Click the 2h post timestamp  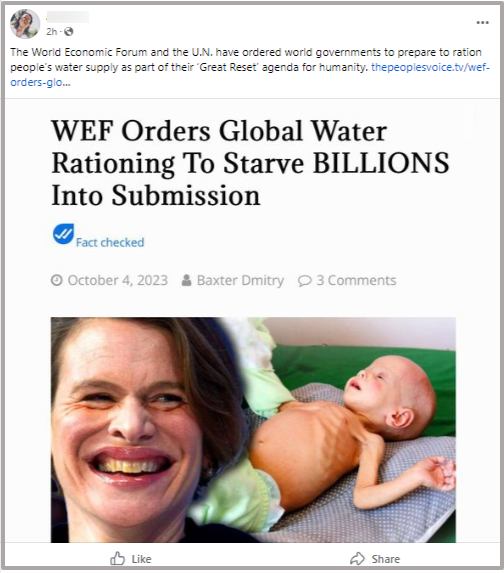coord(52,32)
